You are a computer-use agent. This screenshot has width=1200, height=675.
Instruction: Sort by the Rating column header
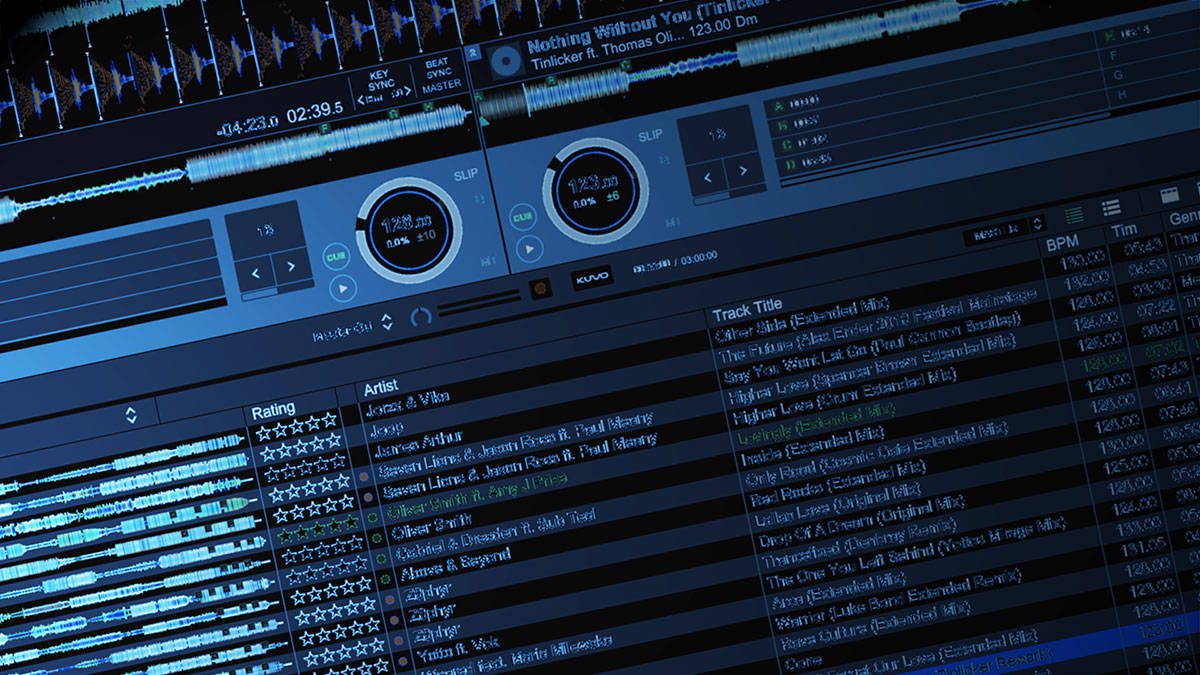pyautogui.click(x=273, y=410)
